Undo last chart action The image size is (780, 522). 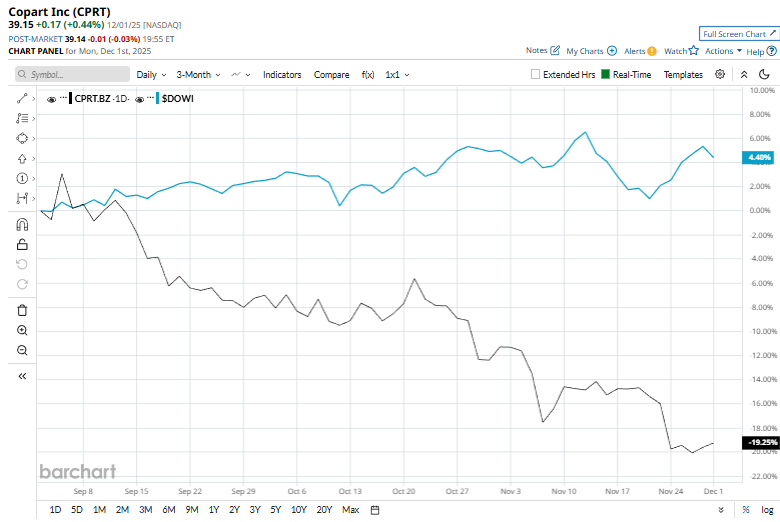22,264
